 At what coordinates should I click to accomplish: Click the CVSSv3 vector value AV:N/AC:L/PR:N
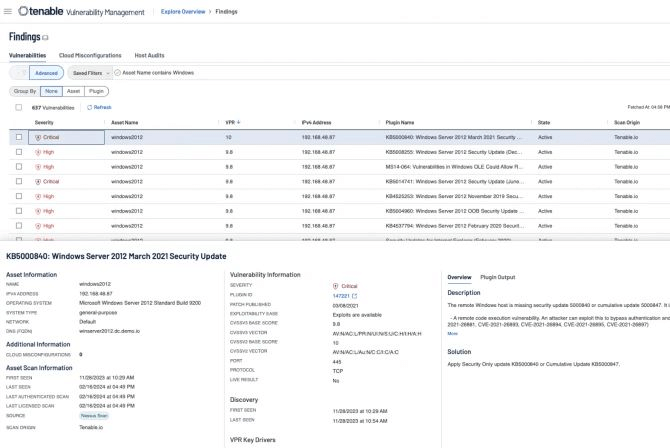tap(377, 333)
